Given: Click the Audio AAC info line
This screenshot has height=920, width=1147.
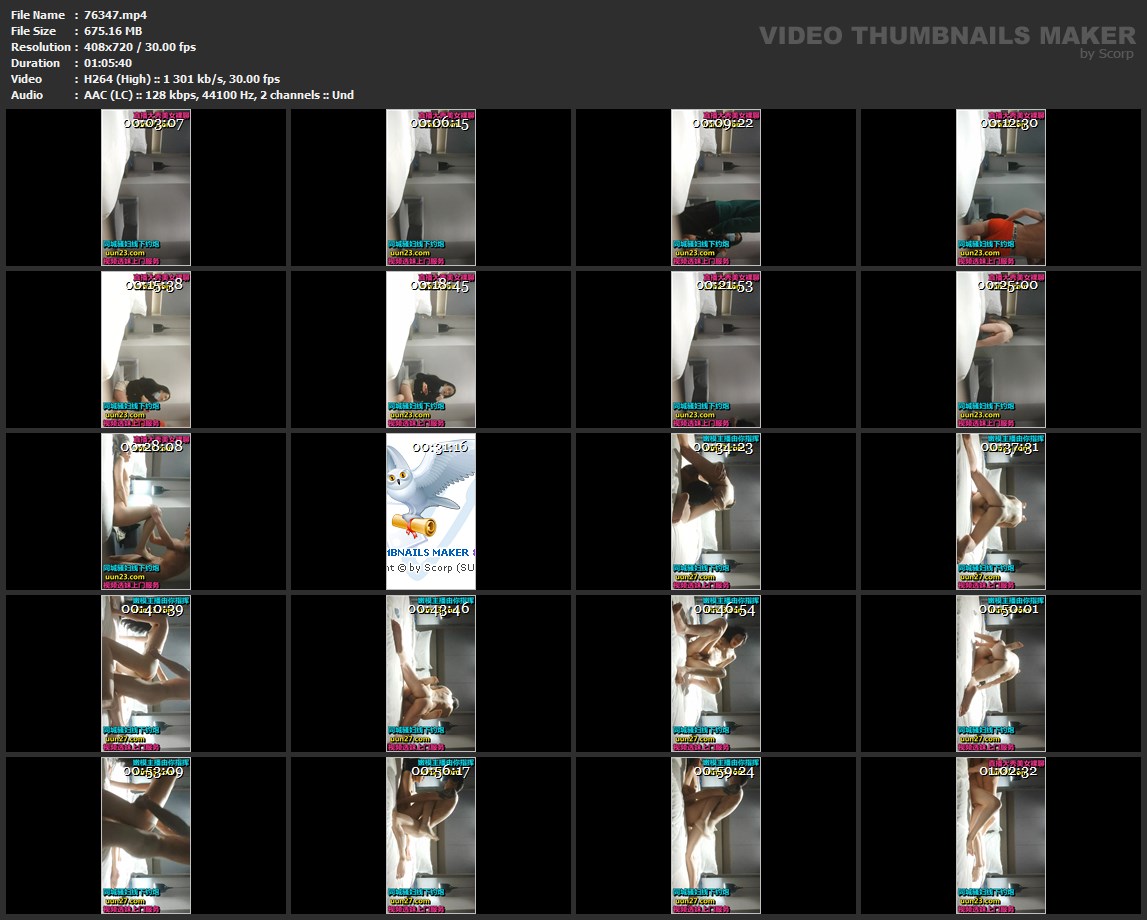Looking at the screenshot, I should pos(218,95).
